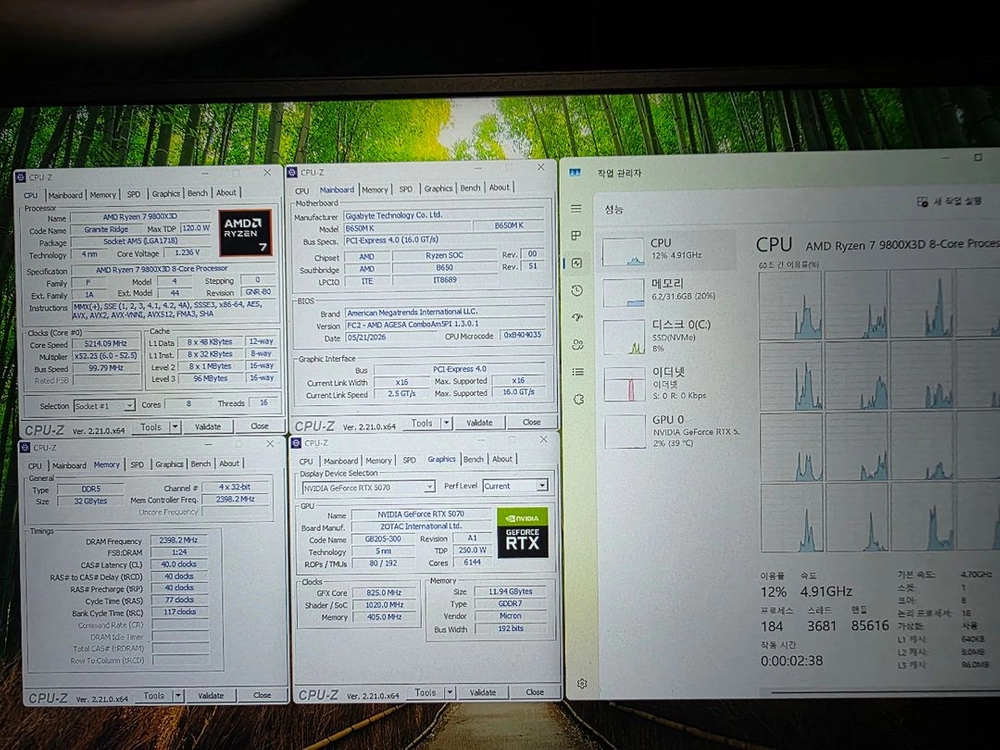
Task: Switch to SPD tab in CPU-Z graphics window
Action: coord(409,460)
